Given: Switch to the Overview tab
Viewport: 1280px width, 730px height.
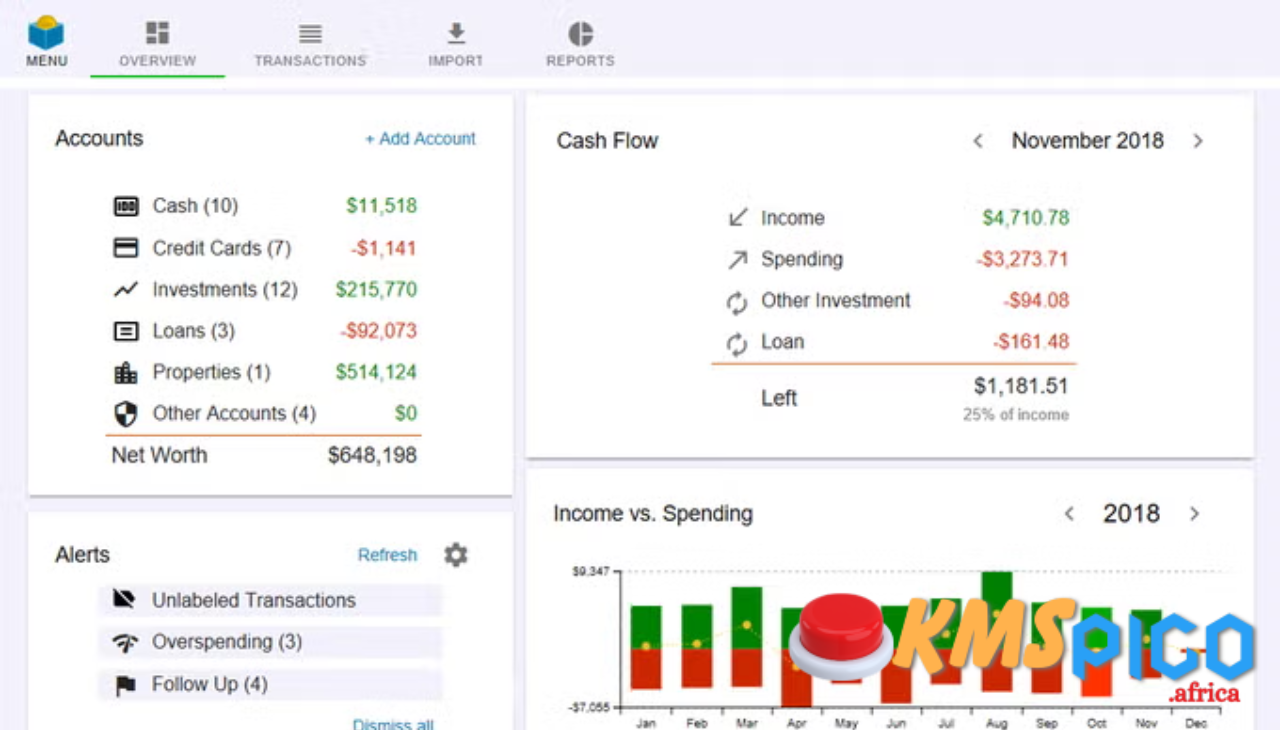Looking at the screenshot, I should (157, 45).
